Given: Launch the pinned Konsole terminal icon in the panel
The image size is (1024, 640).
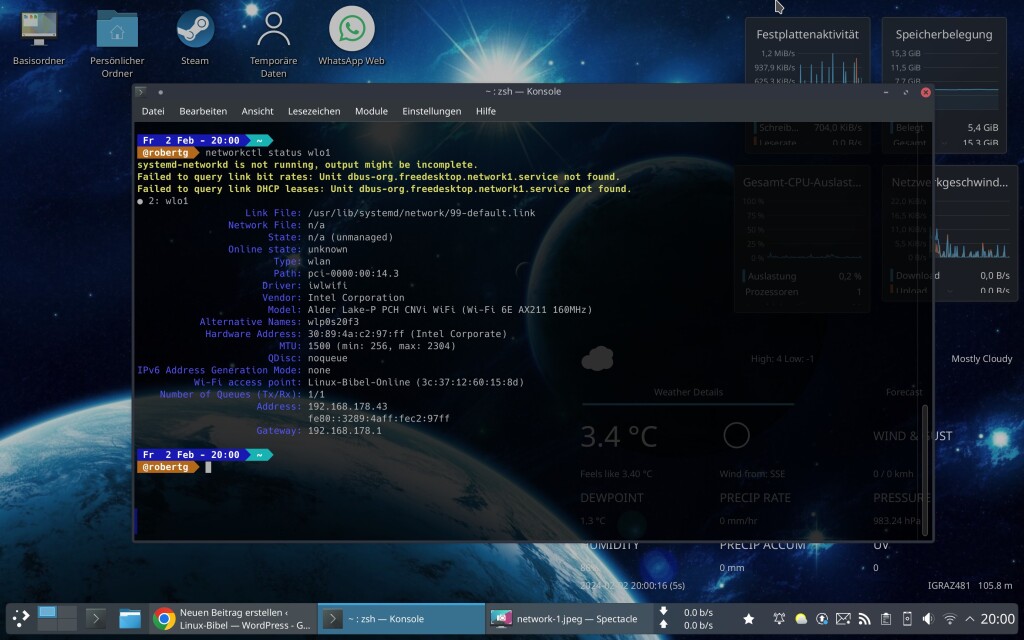Looking at the screenshot, I should [x=95, y=618].
